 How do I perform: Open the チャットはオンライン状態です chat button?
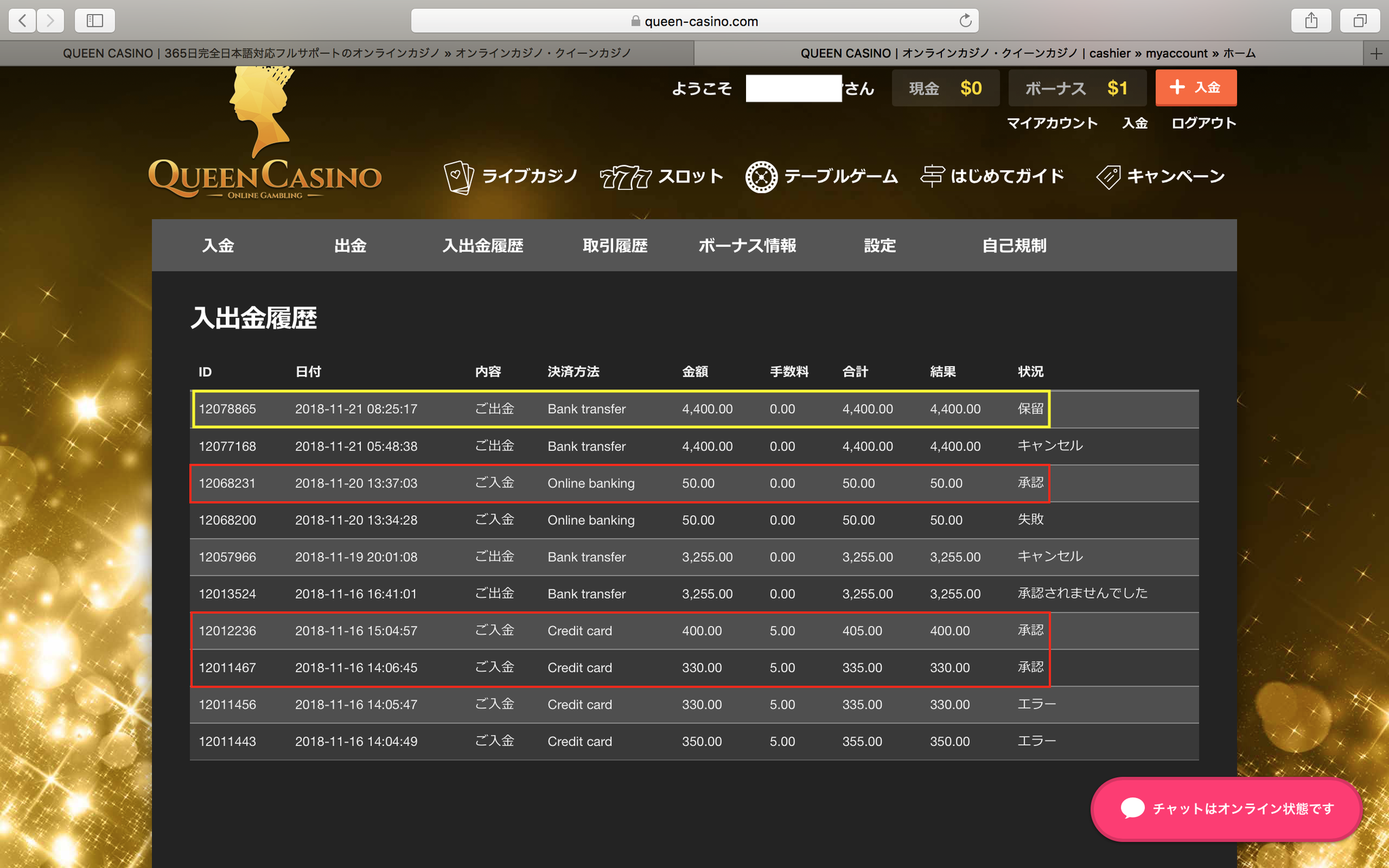pyautogui.click(x=1226, y=808)
